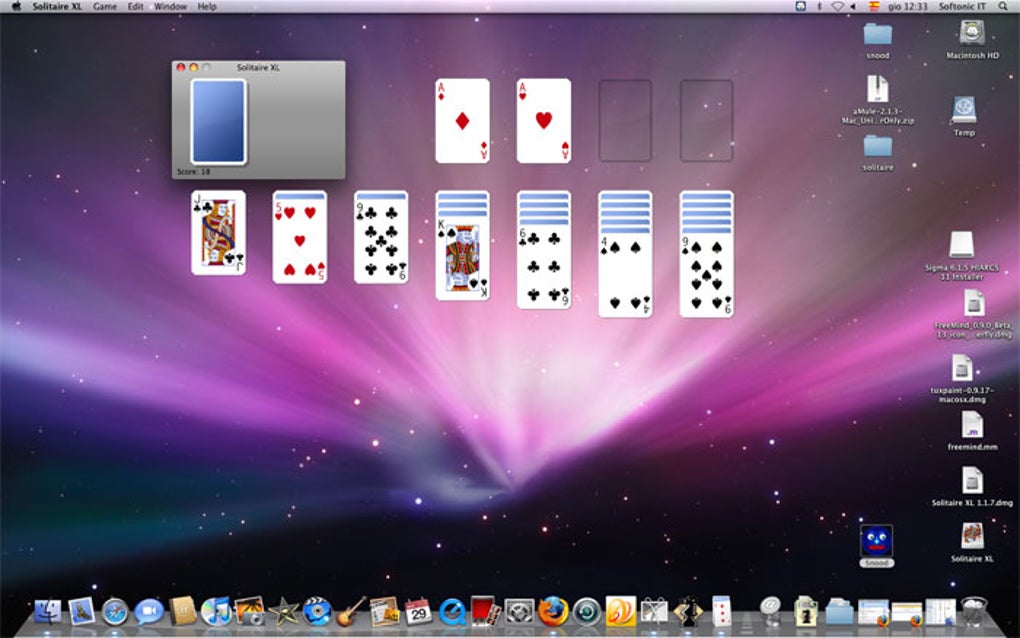Open Address Book from the Dock
The height and width of the screenshot is (638, 1020).
point(183,612)
